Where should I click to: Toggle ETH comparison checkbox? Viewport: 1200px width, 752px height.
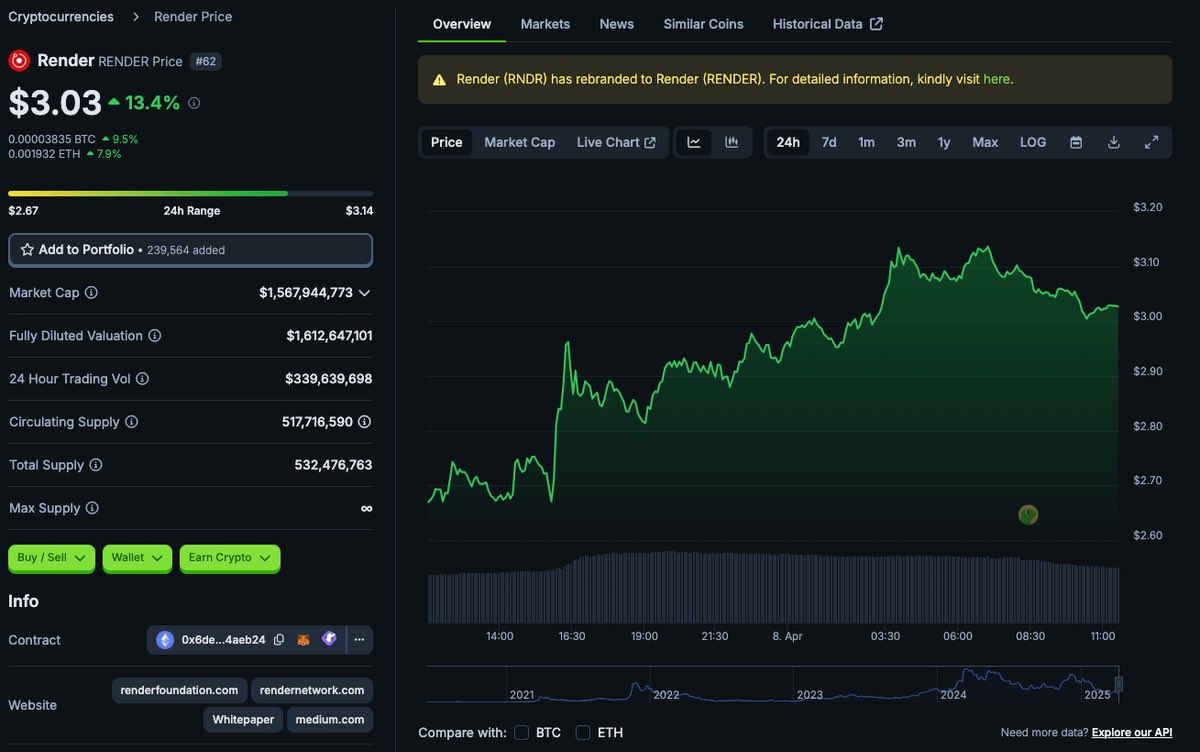click(583, 733)
